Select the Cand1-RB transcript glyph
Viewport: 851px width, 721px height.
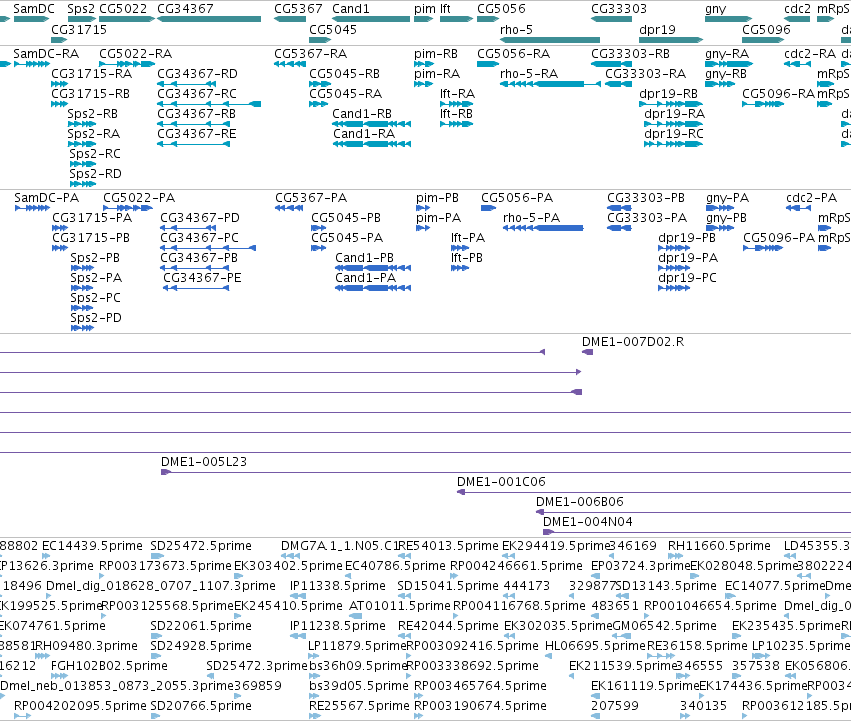coord(371,124)
